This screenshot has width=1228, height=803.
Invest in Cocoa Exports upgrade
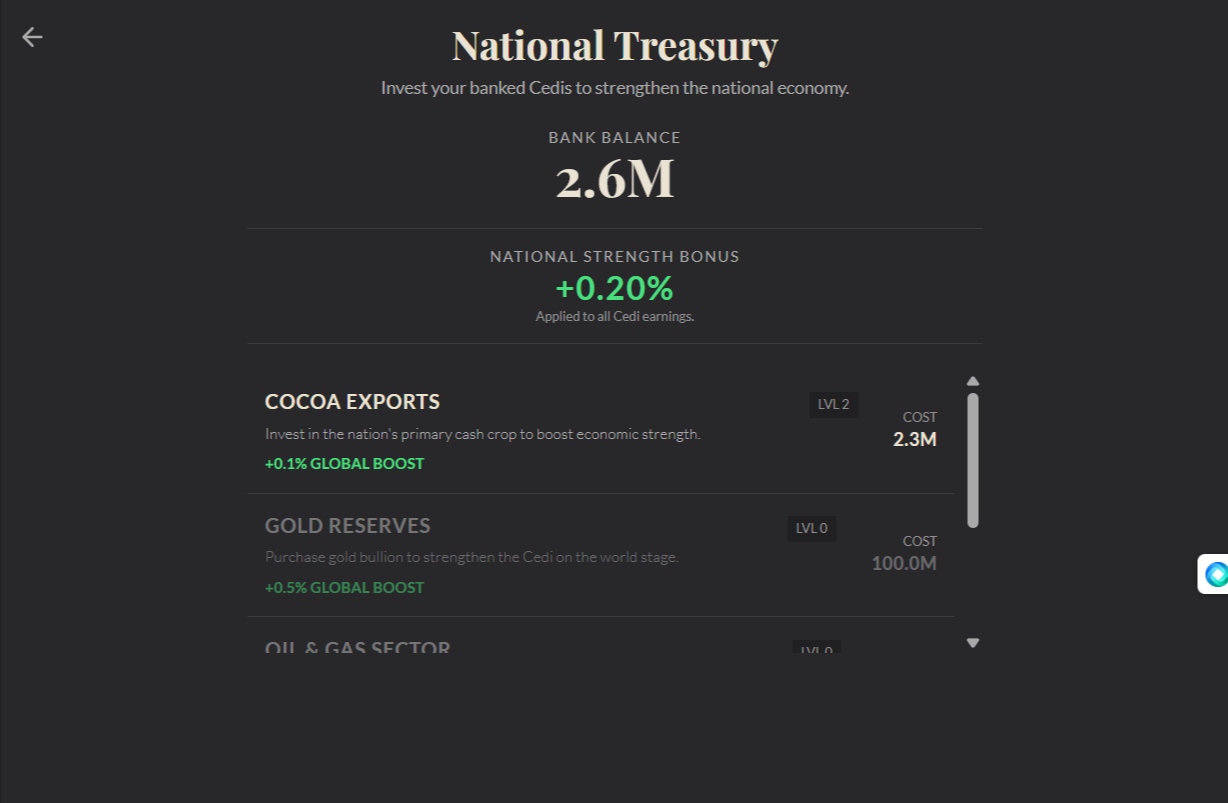click(600, 432)
